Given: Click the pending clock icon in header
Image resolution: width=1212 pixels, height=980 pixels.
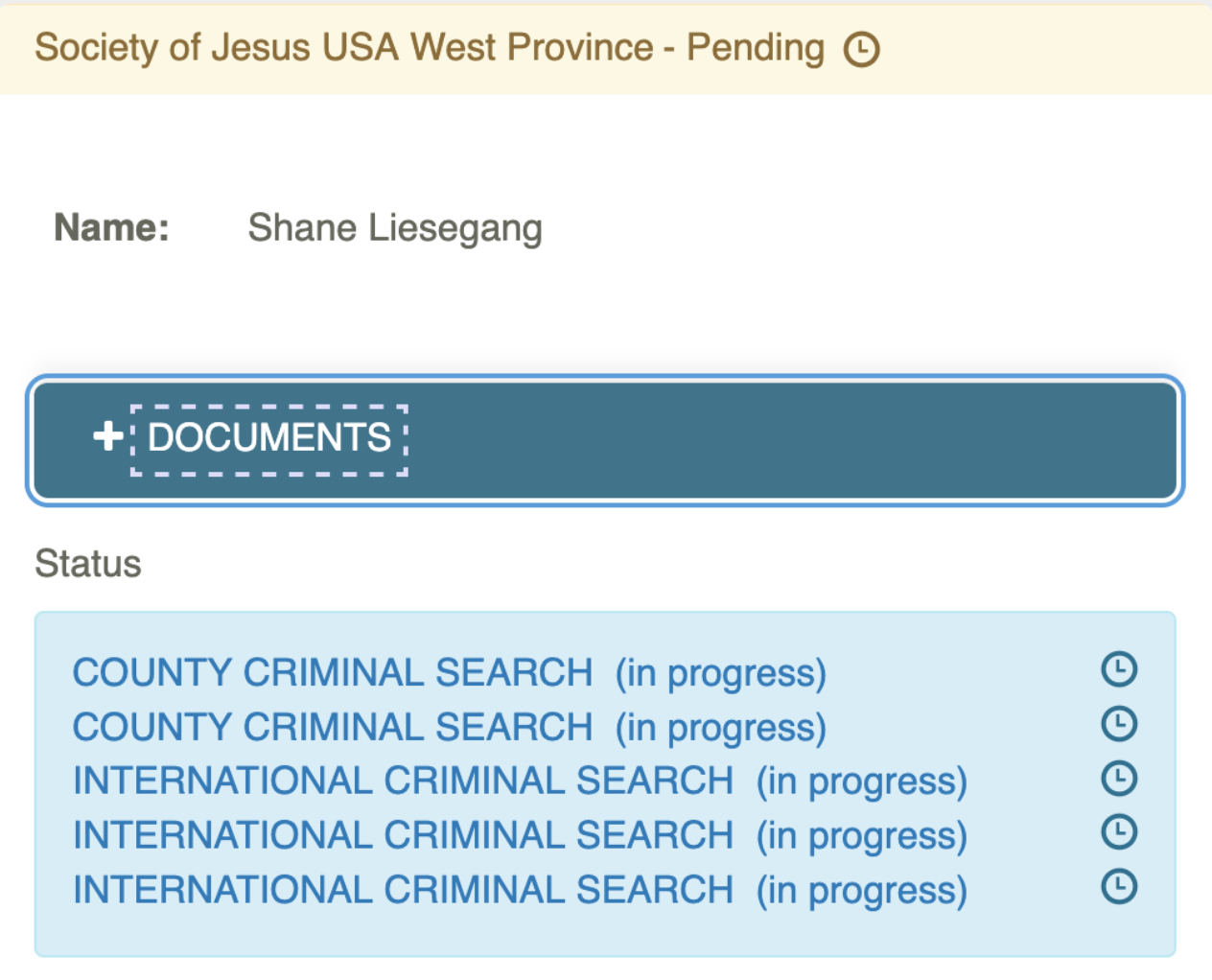Looking at the screenshot, I should (861, 49).
